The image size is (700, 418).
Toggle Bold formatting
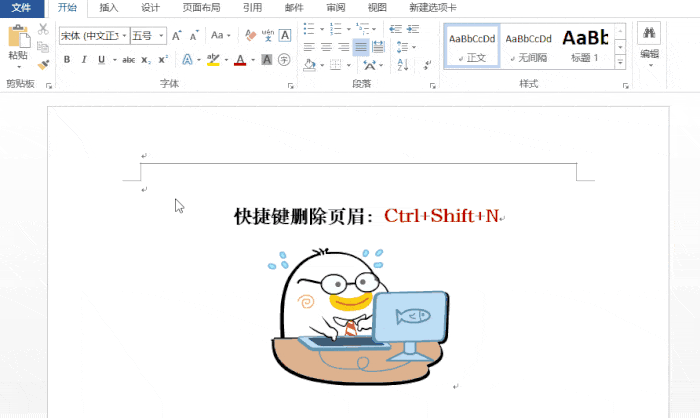coord(67,59)
